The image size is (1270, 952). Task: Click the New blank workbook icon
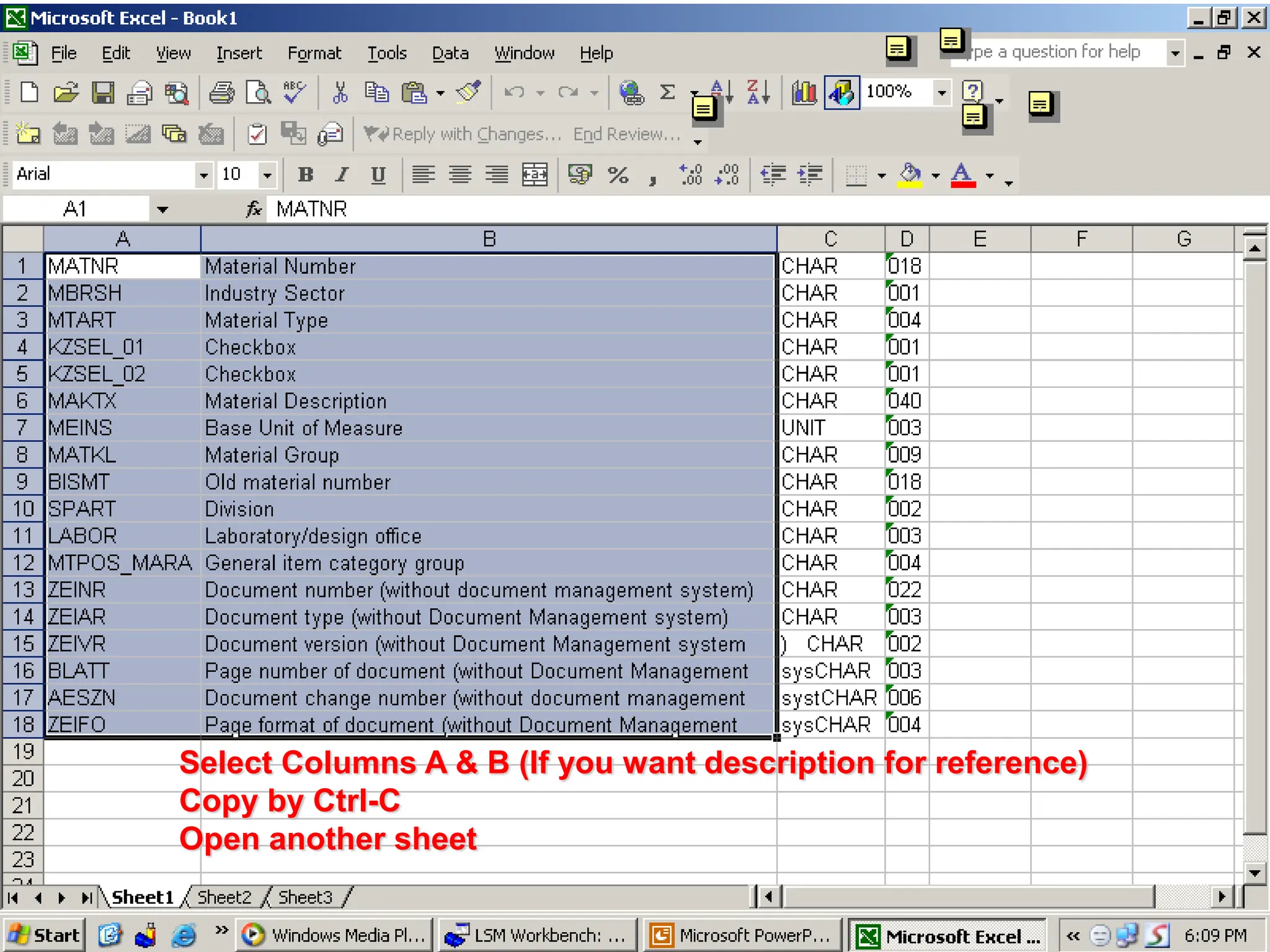point(29,93)
